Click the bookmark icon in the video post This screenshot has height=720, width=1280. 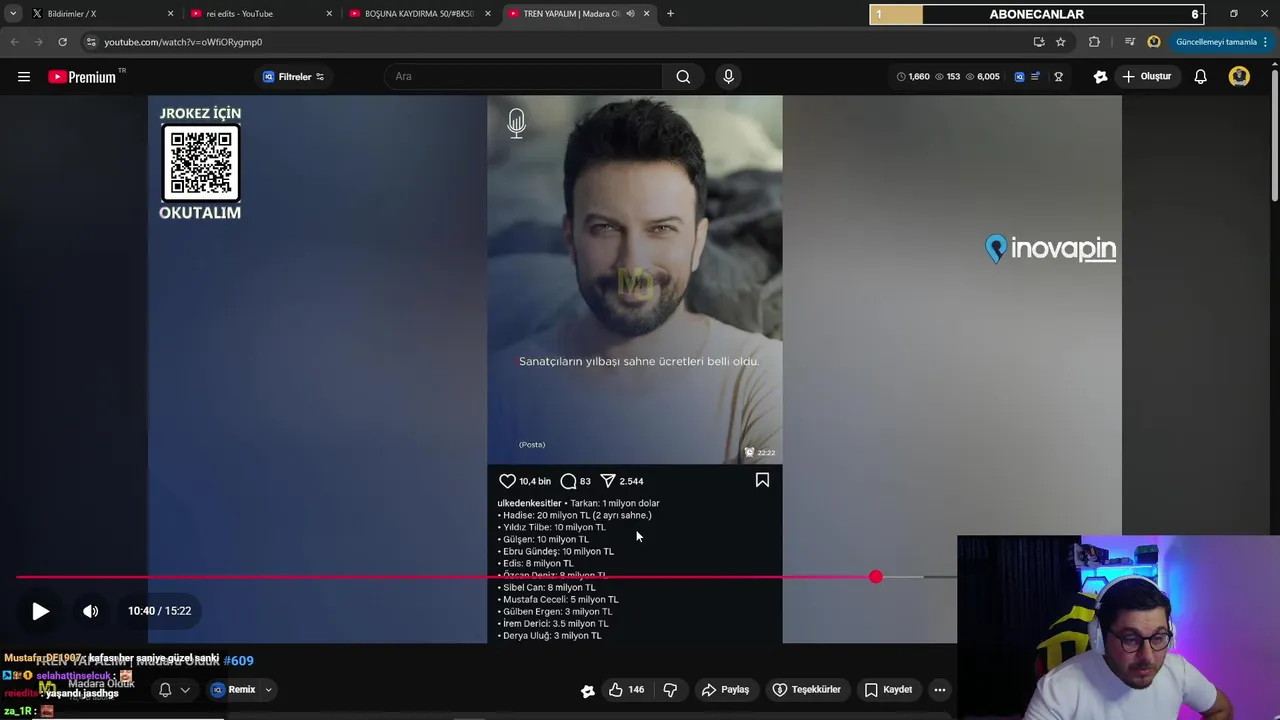point(762,480)
